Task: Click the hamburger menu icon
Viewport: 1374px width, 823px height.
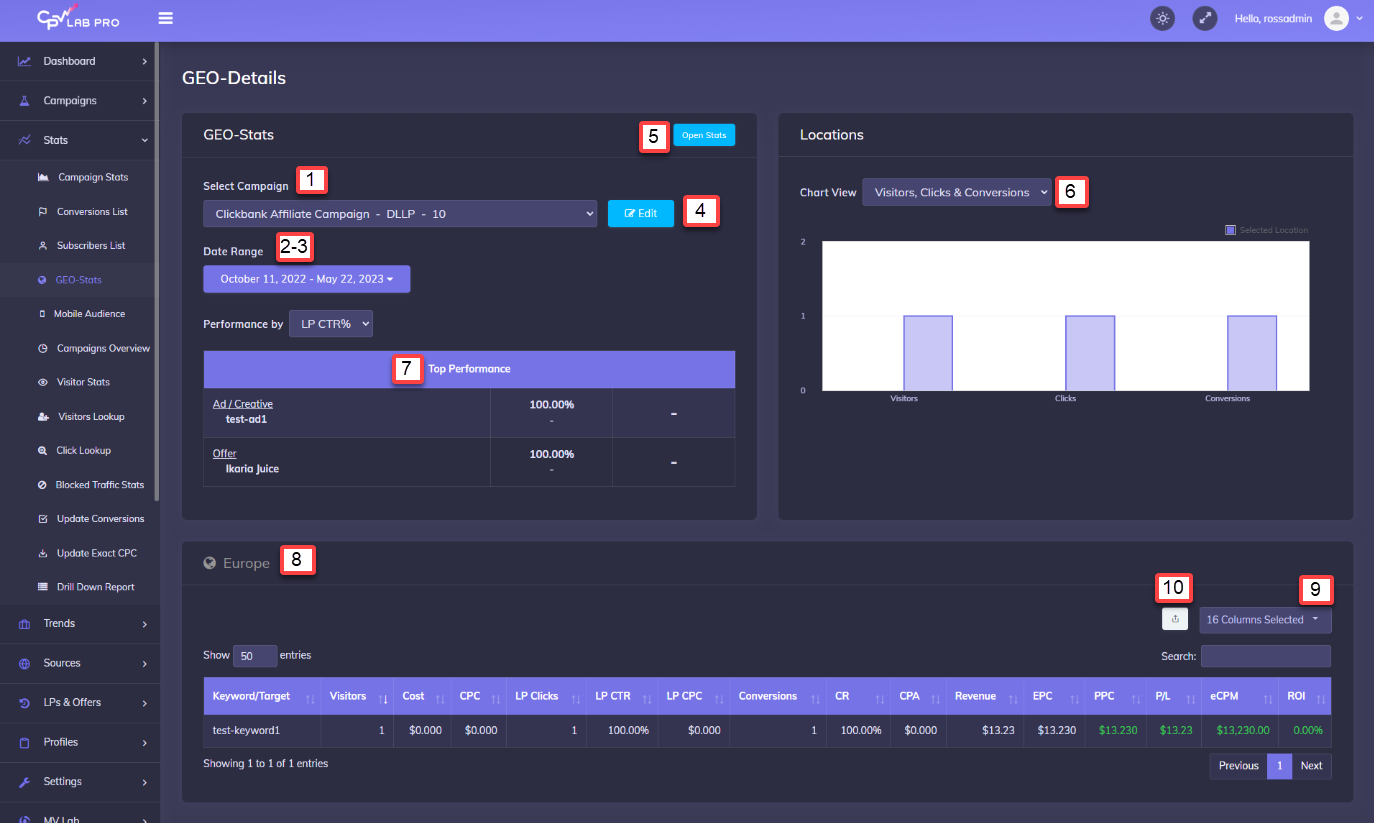Action: [x=165, y=18]
